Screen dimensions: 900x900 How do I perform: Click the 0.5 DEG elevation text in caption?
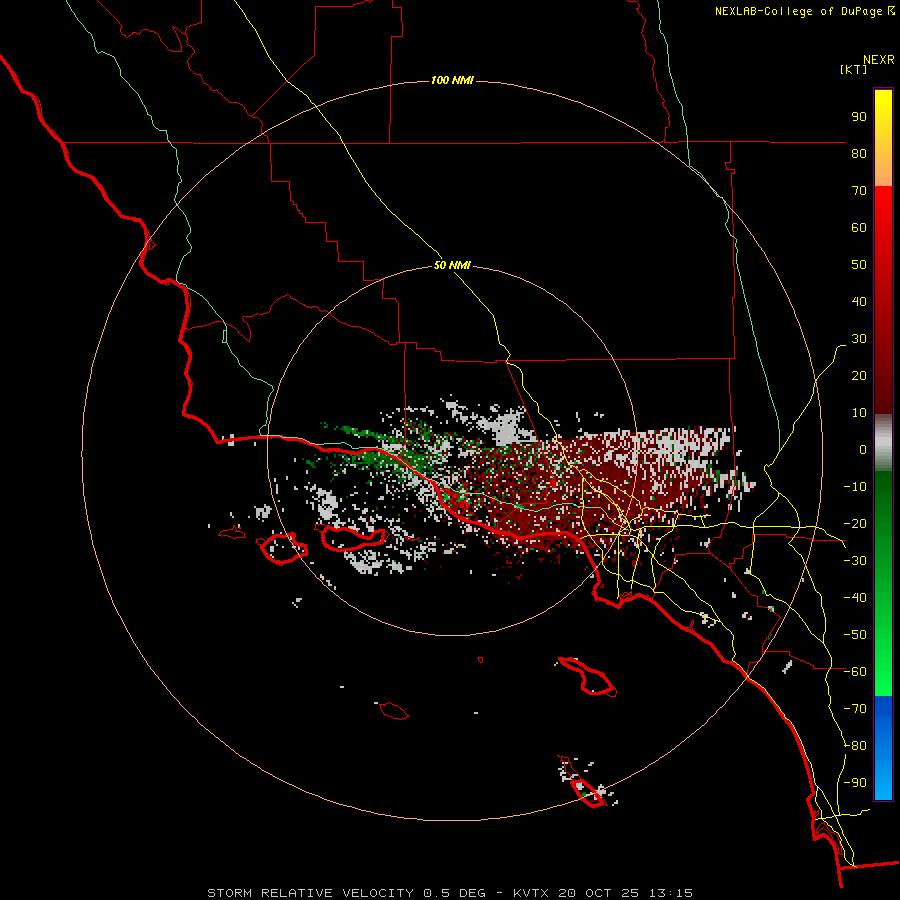pyautogui.click(x=454, y=893)
